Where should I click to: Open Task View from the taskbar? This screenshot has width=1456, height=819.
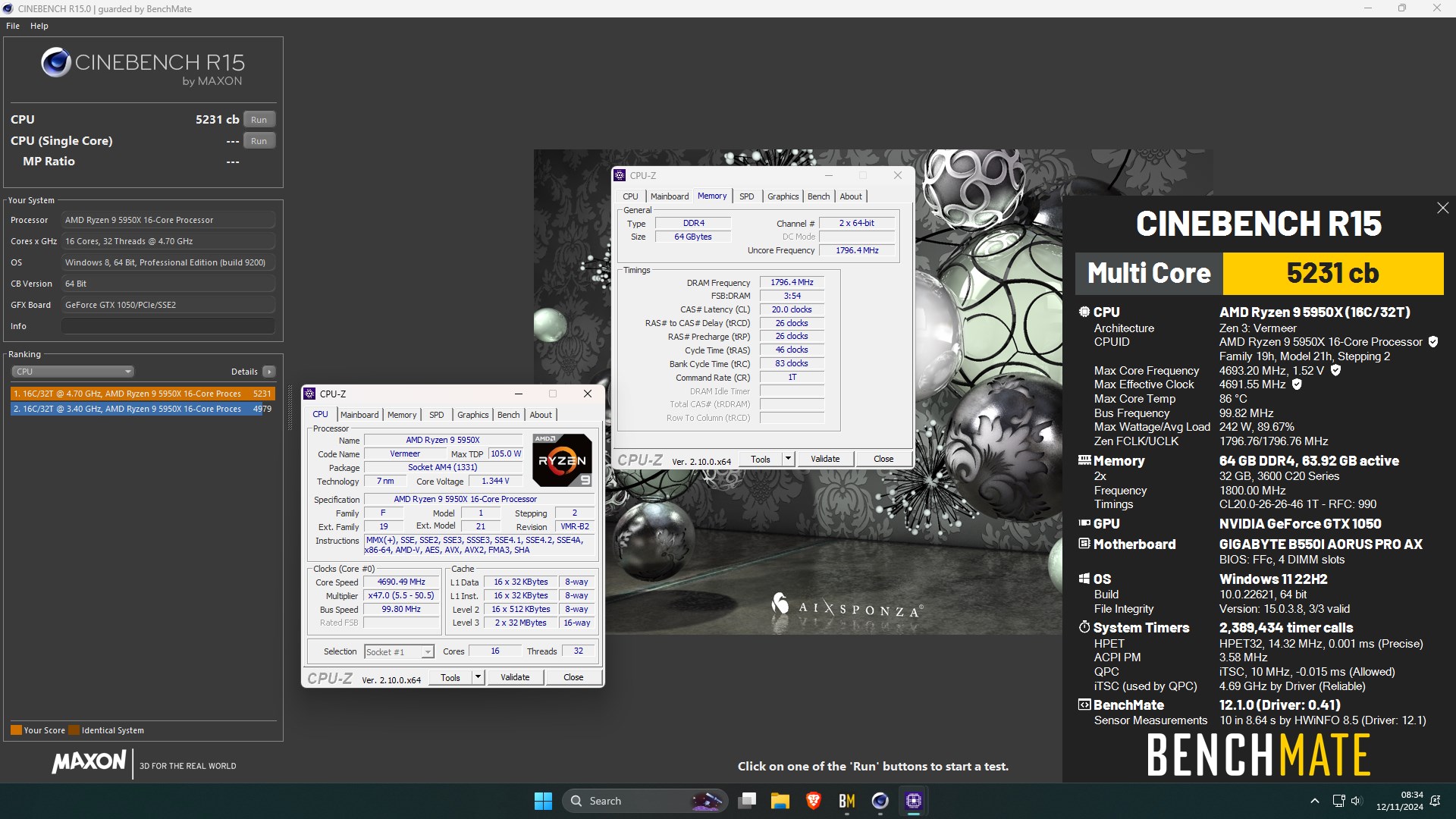748,801
